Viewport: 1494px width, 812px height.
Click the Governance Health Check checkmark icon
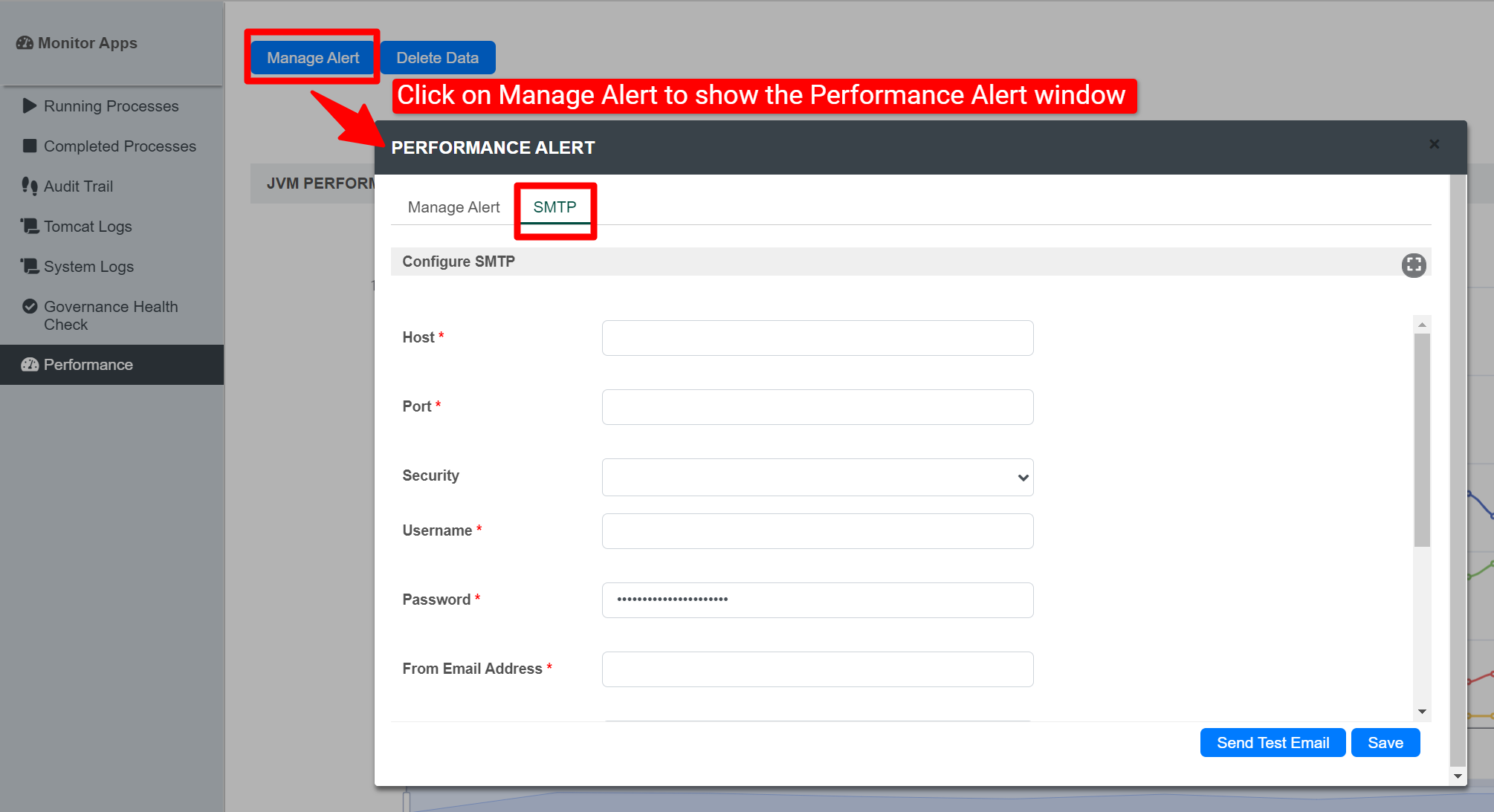[30, 306]
